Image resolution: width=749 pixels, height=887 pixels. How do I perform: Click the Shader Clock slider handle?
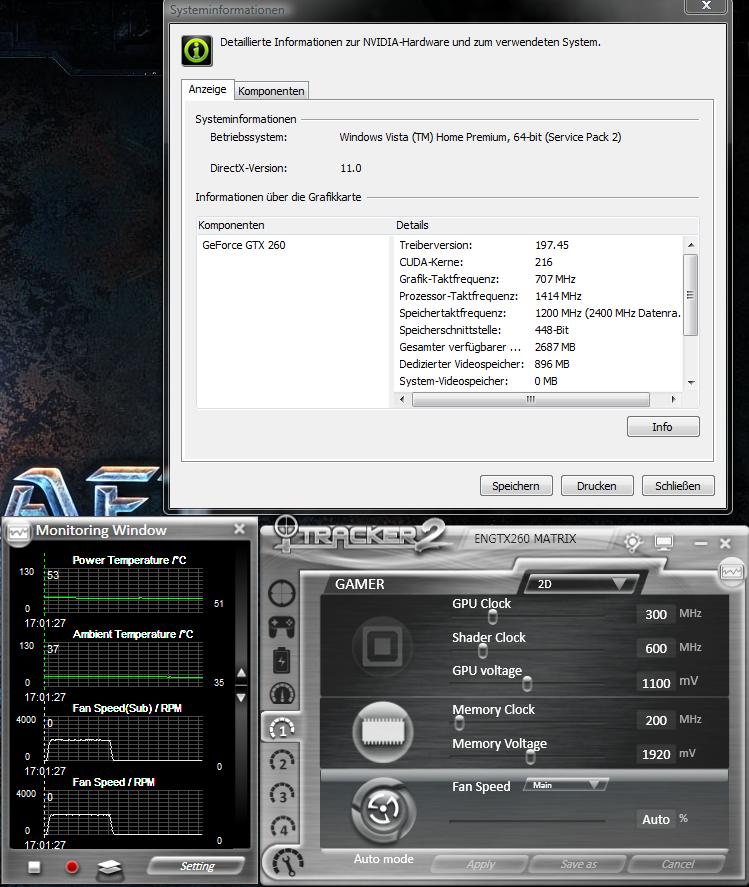pyautogui.click(x=483, y=651)
